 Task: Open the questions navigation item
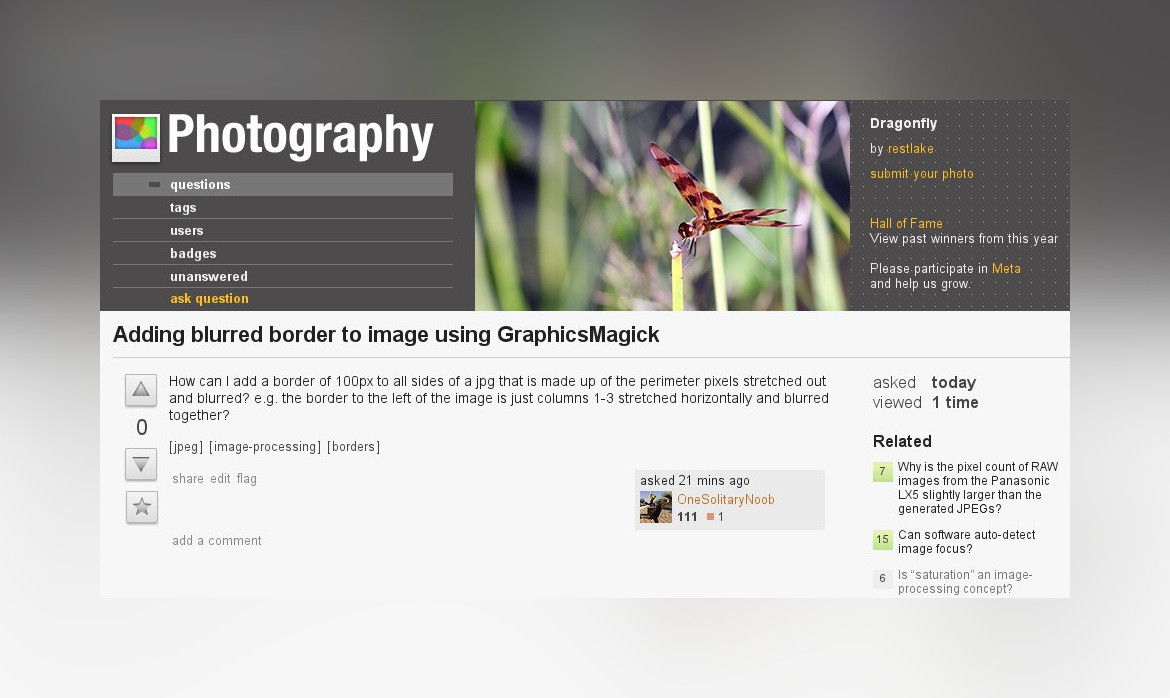coord(283,184)
